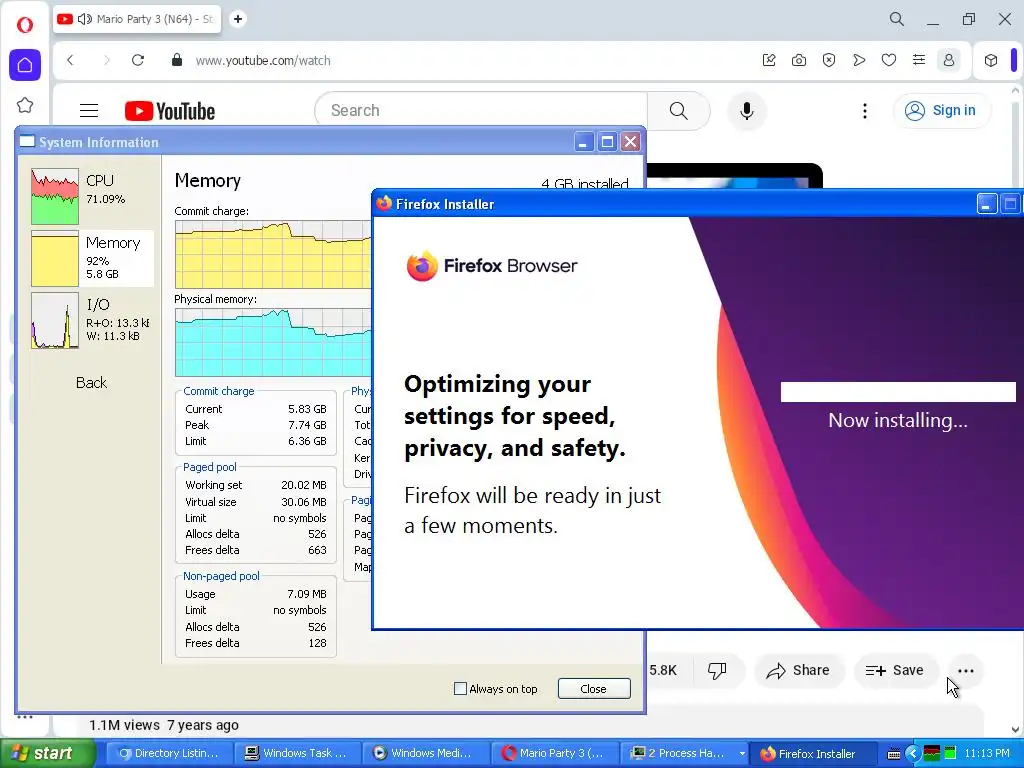
Task: Click the send (My Flow) arrow icon
Action: pyautogui.click(x=859, y=60)
